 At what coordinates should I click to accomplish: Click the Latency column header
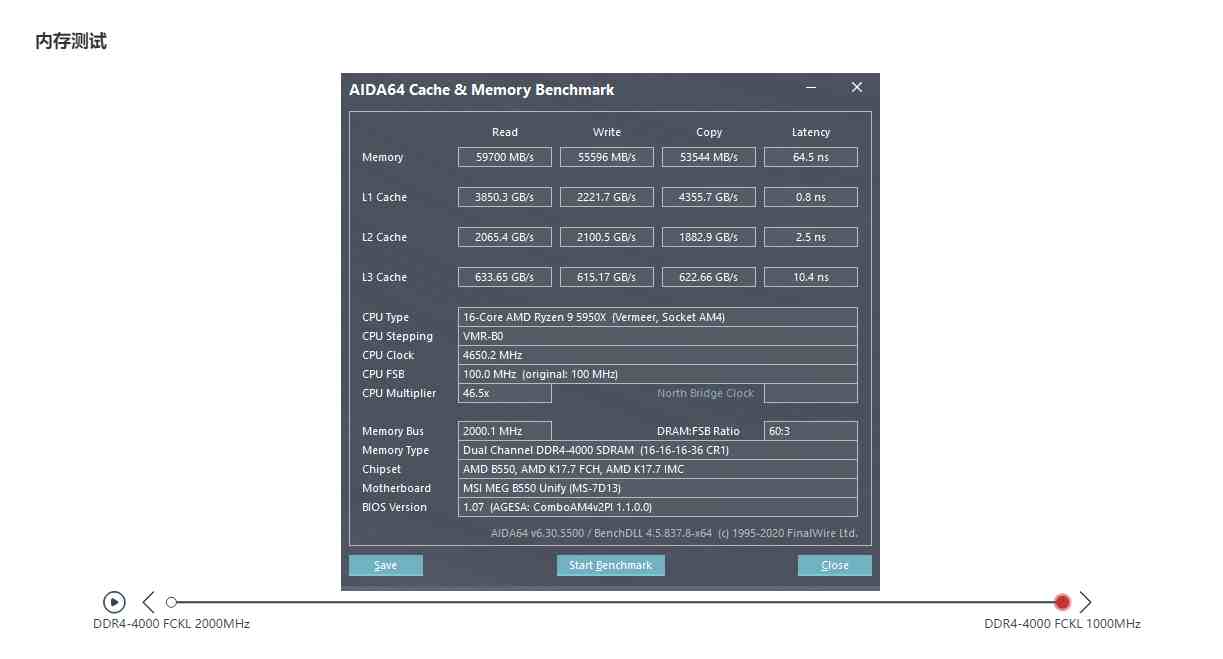[811, 132]
